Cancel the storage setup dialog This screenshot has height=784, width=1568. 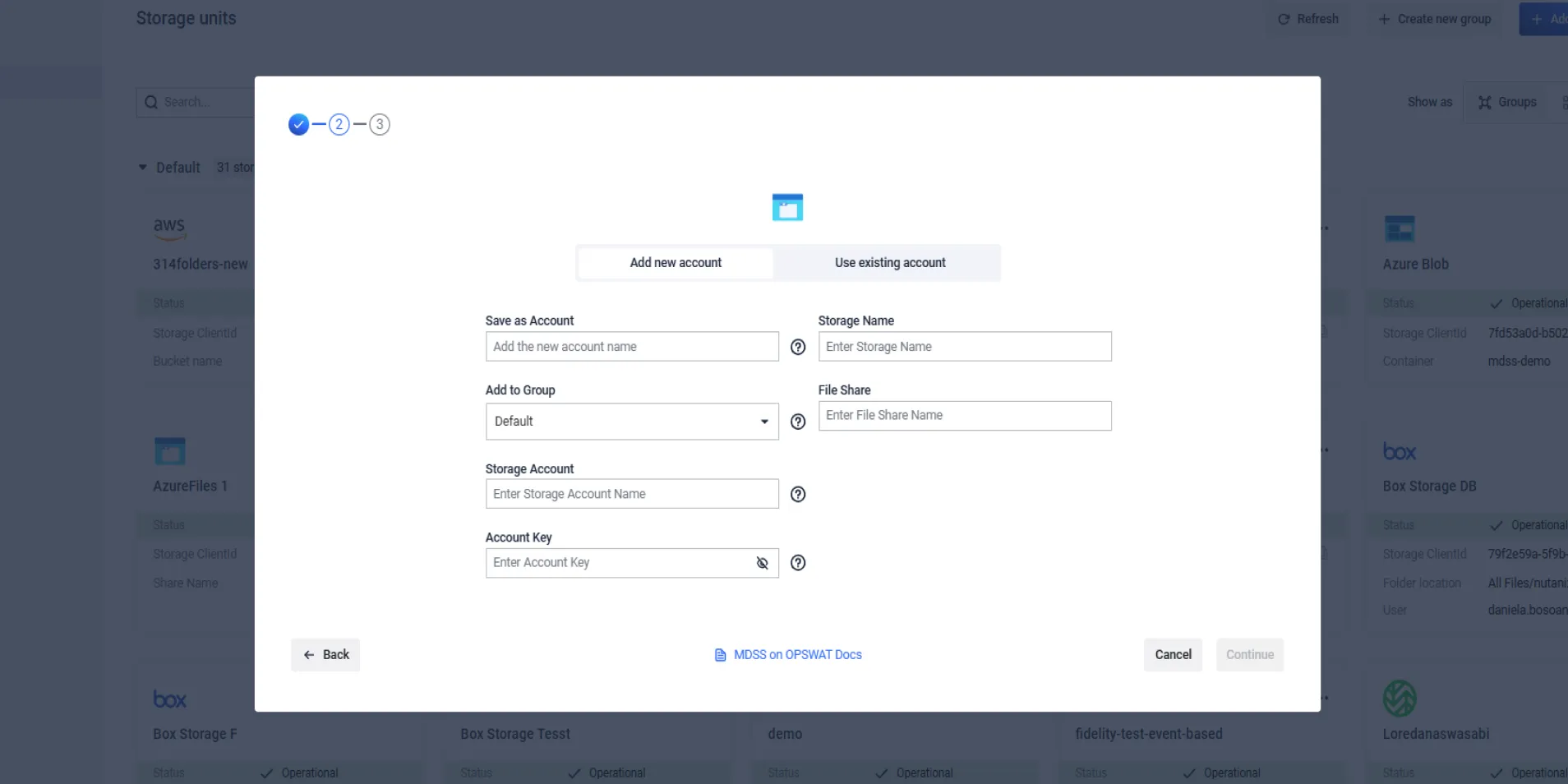coord(1173,655)
